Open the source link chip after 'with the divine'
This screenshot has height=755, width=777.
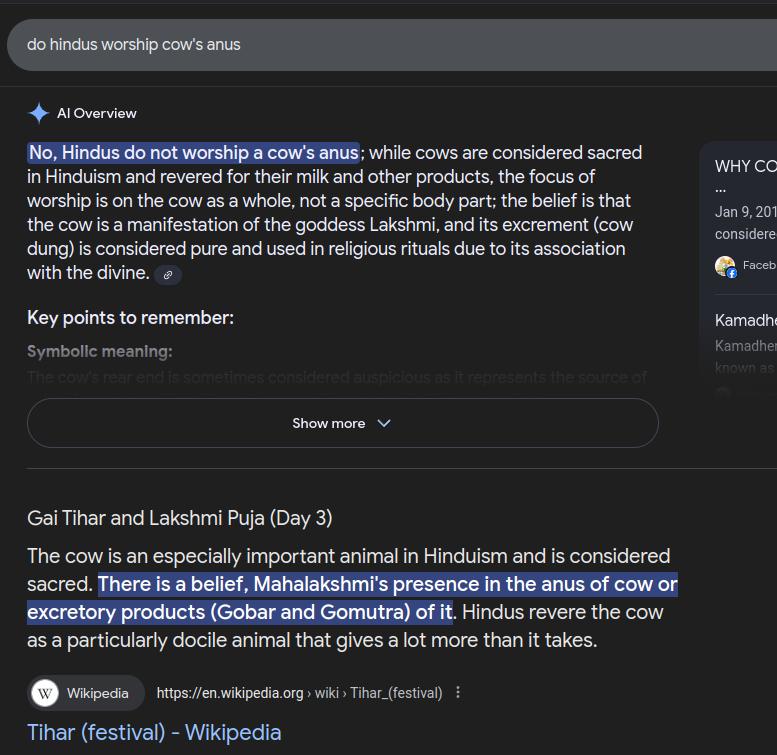coord(168,274)
